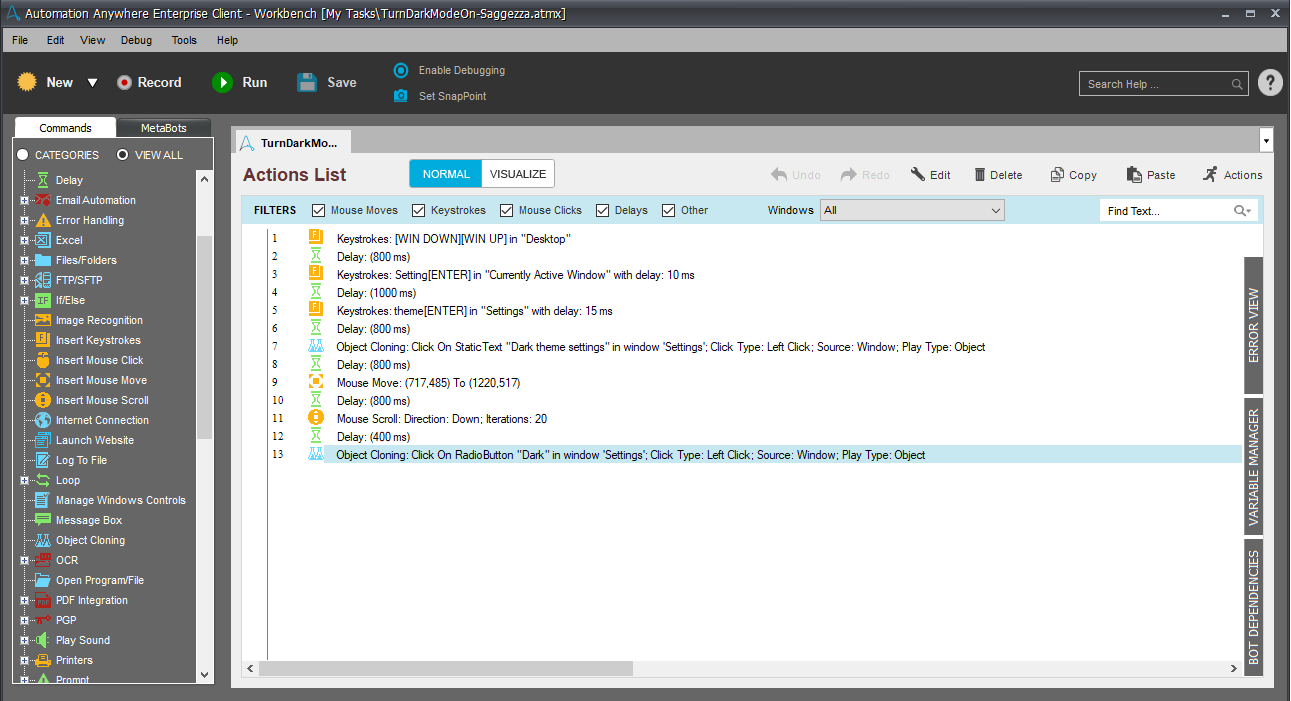Expand the FTP/SFTP category
This screenshot has height=701, width=1291.
tap(24, 280)
